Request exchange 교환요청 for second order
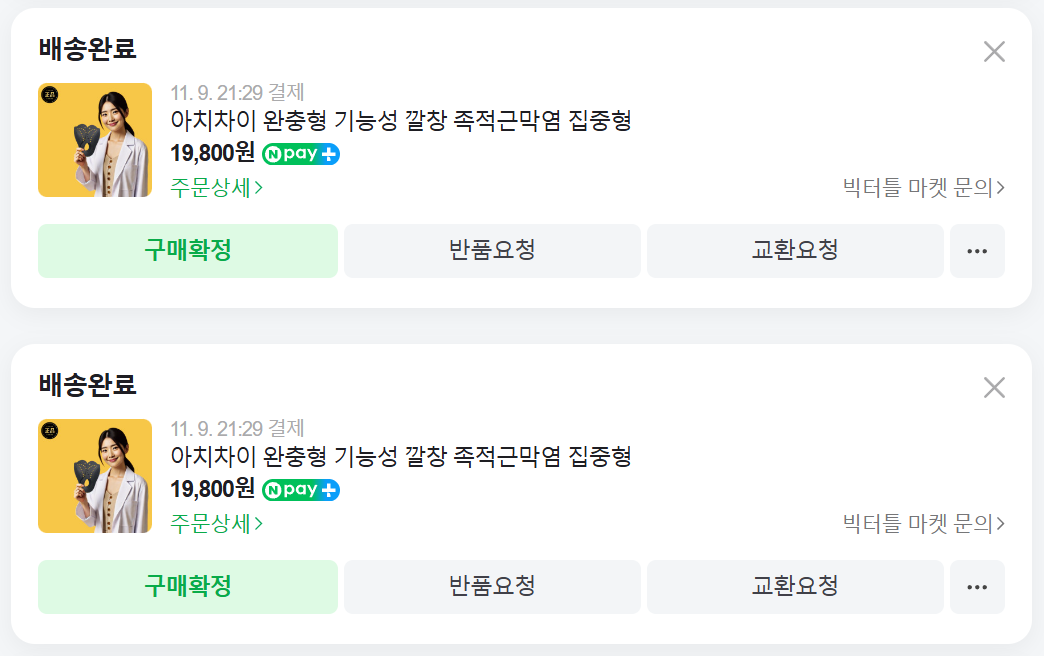The height and width of the screenshot is (656, 1044). pyautogui.click(x=795, y=587)
